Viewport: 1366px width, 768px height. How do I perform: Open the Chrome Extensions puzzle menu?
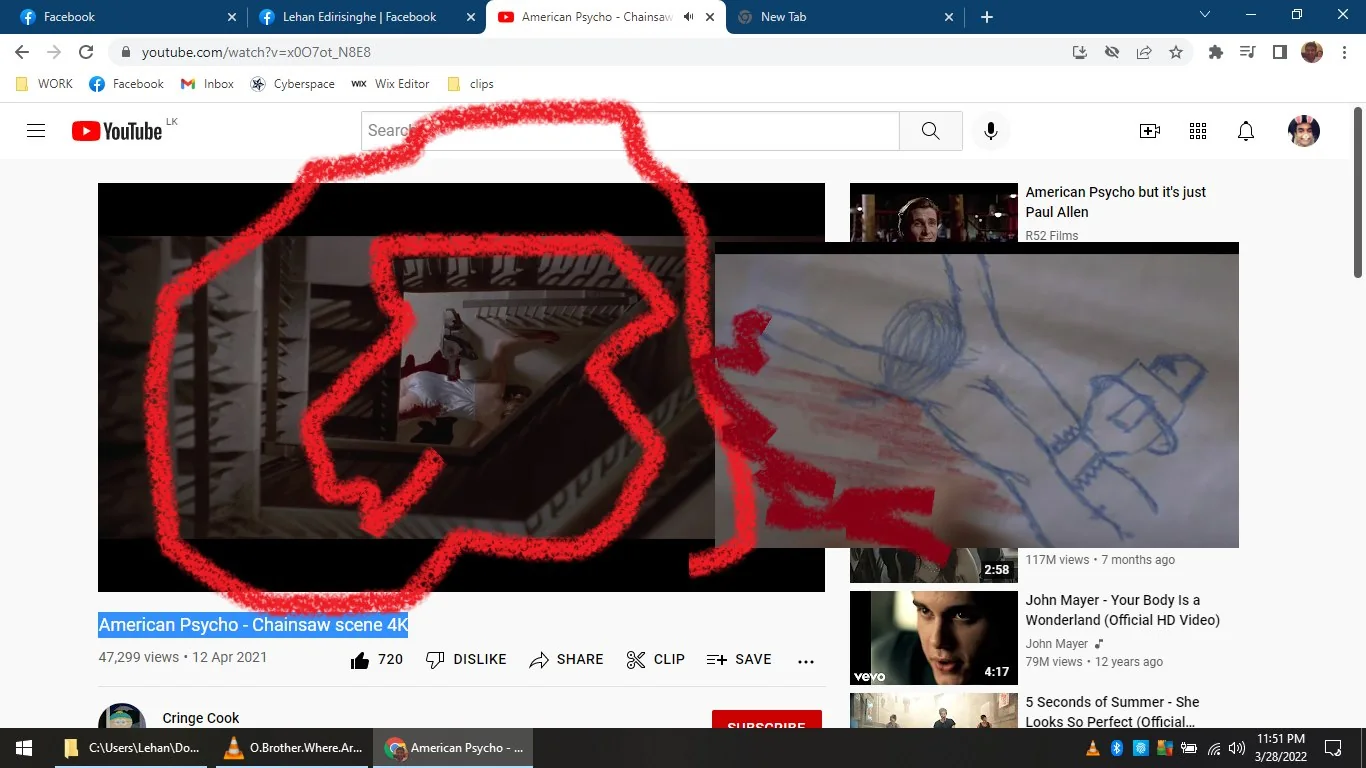click(1216, 52)
